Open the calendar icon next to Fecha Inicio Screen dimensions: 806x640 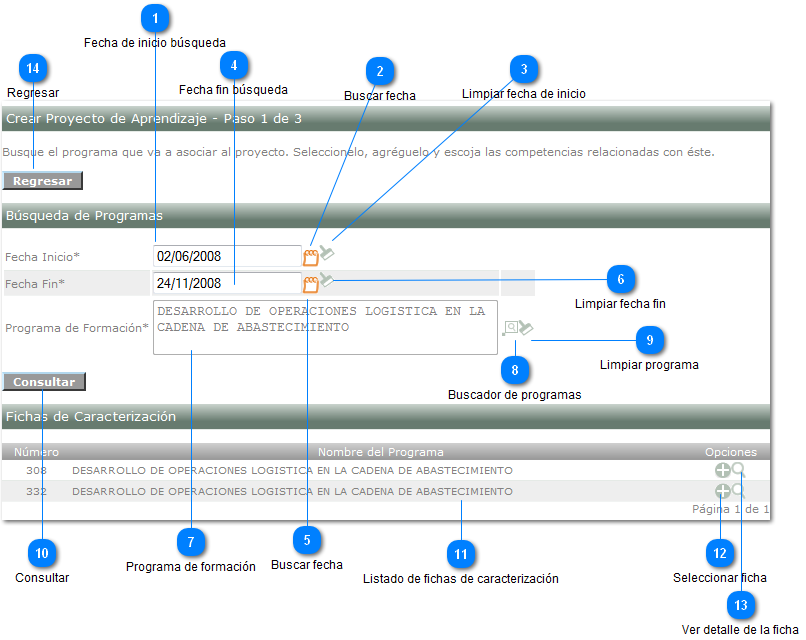[310, 258]
